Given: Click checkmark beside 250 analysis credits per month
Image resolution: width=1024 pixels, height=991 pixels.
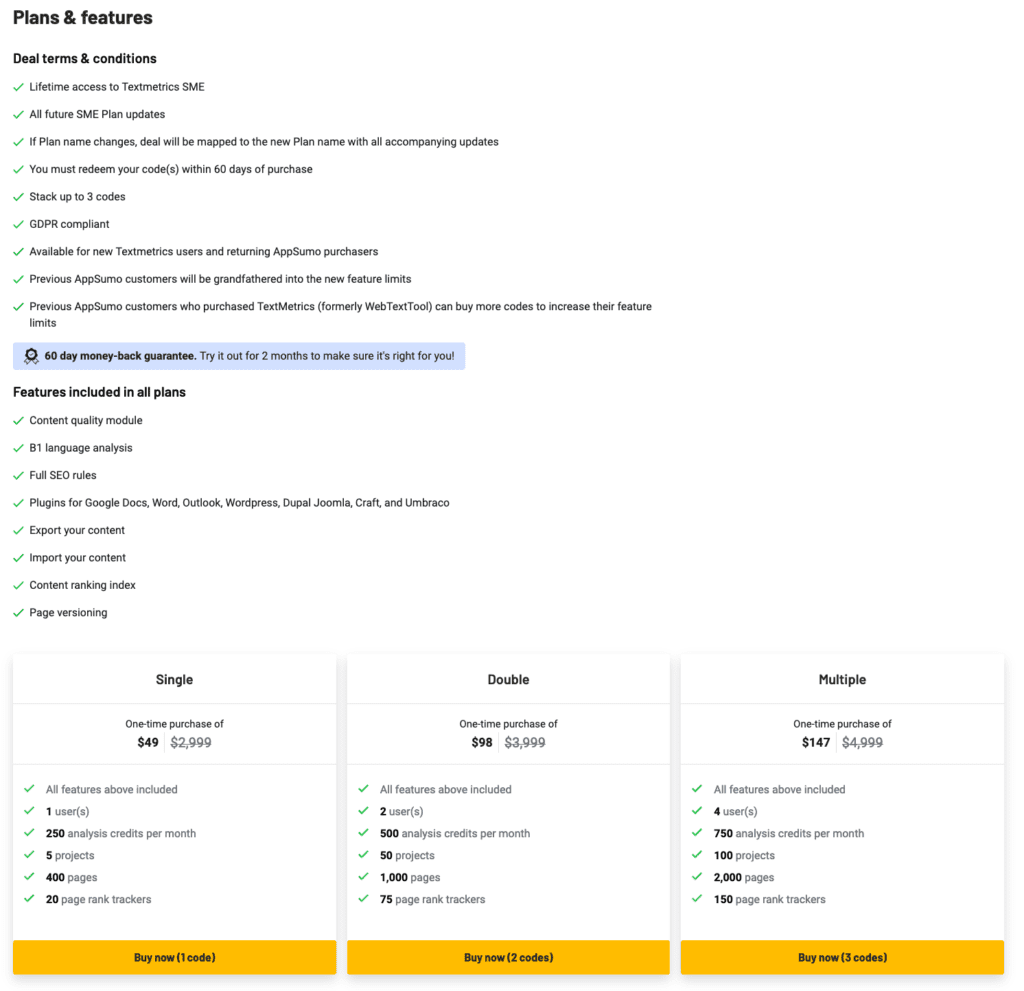Looking at the screenshot, I should tap(29, 833).
